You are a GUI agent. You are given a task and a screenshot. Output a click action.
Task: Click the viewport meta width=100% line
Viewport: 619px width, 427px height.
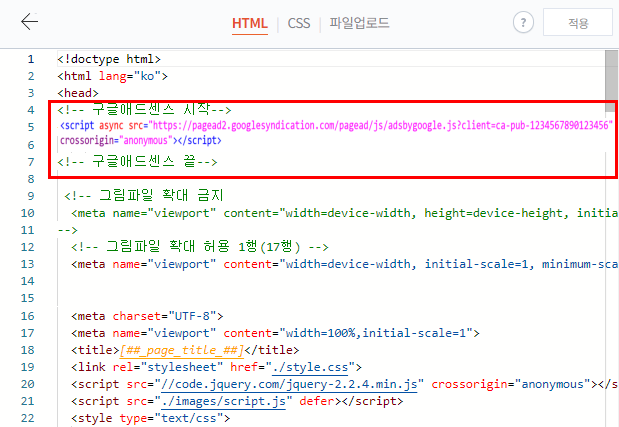pos(276,333)
